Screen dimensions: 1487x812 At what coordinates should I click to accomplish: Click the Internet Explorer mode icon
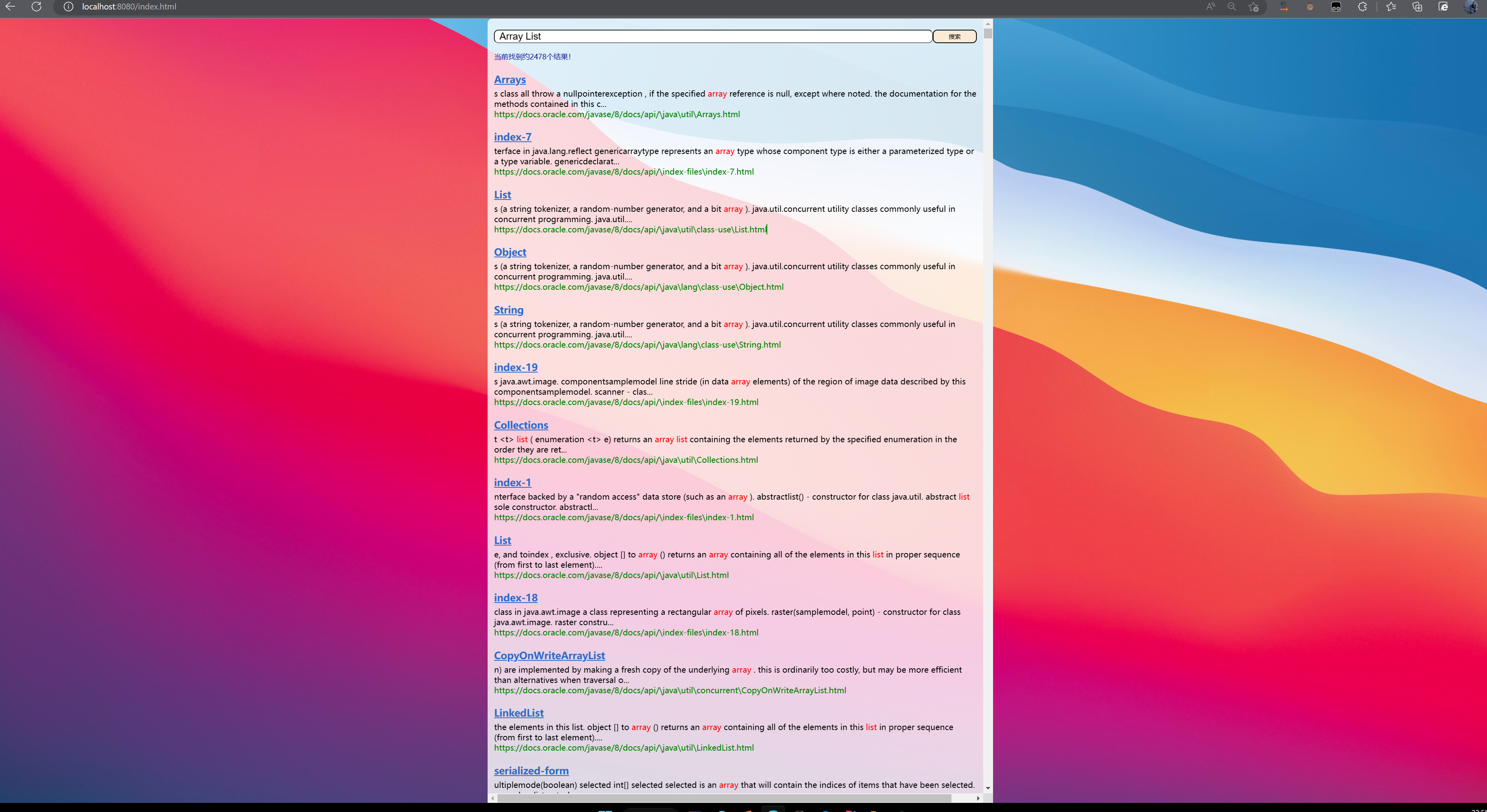coord(1443,7)
